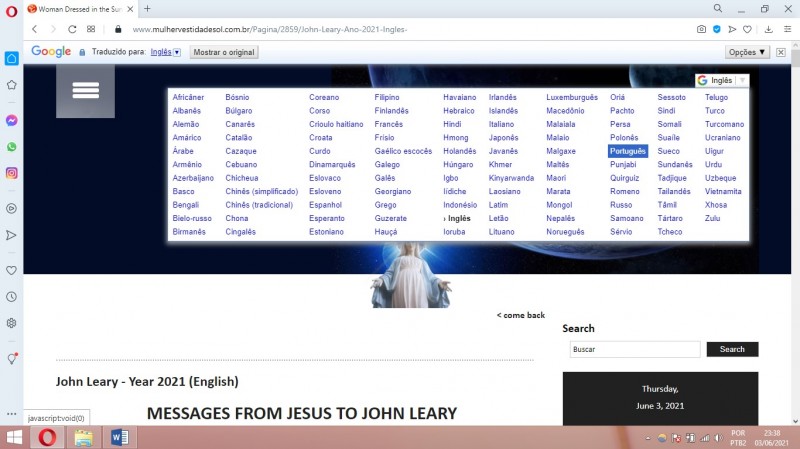The height and width of the screenshot is (449, 800).
Task: Click the Mostrar o original button
Action: pyautogui.click(x=224, y=52)
